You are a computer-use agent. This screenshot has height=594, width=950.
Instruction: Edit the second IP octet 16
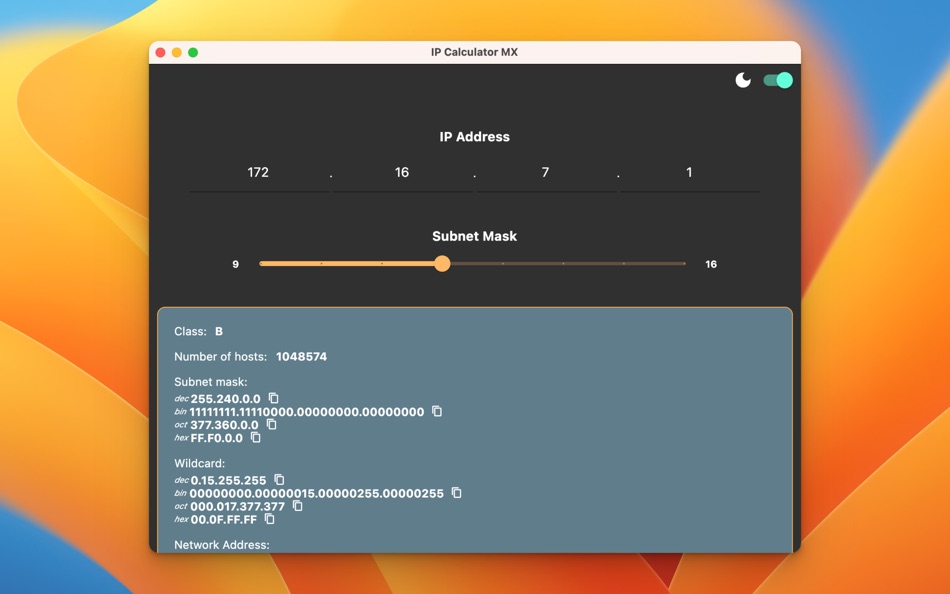(402, 173)
